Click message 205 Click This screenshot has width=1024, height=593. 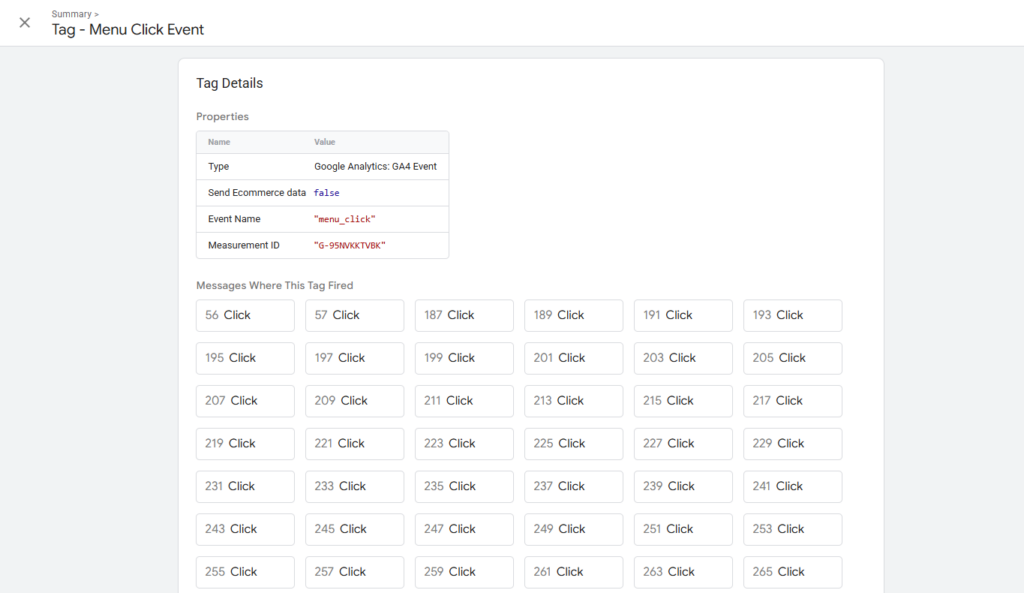pos(792,358)
